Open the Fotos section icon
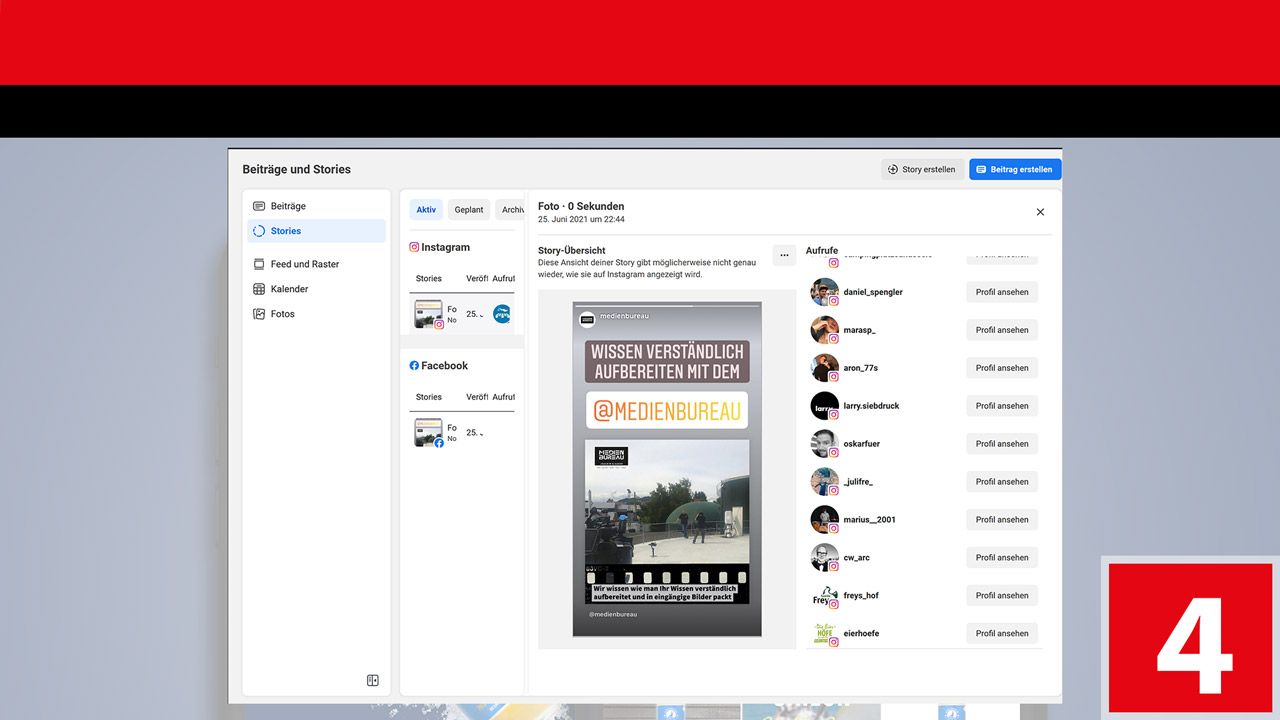Screen dimensions: 1280x720 259,314
